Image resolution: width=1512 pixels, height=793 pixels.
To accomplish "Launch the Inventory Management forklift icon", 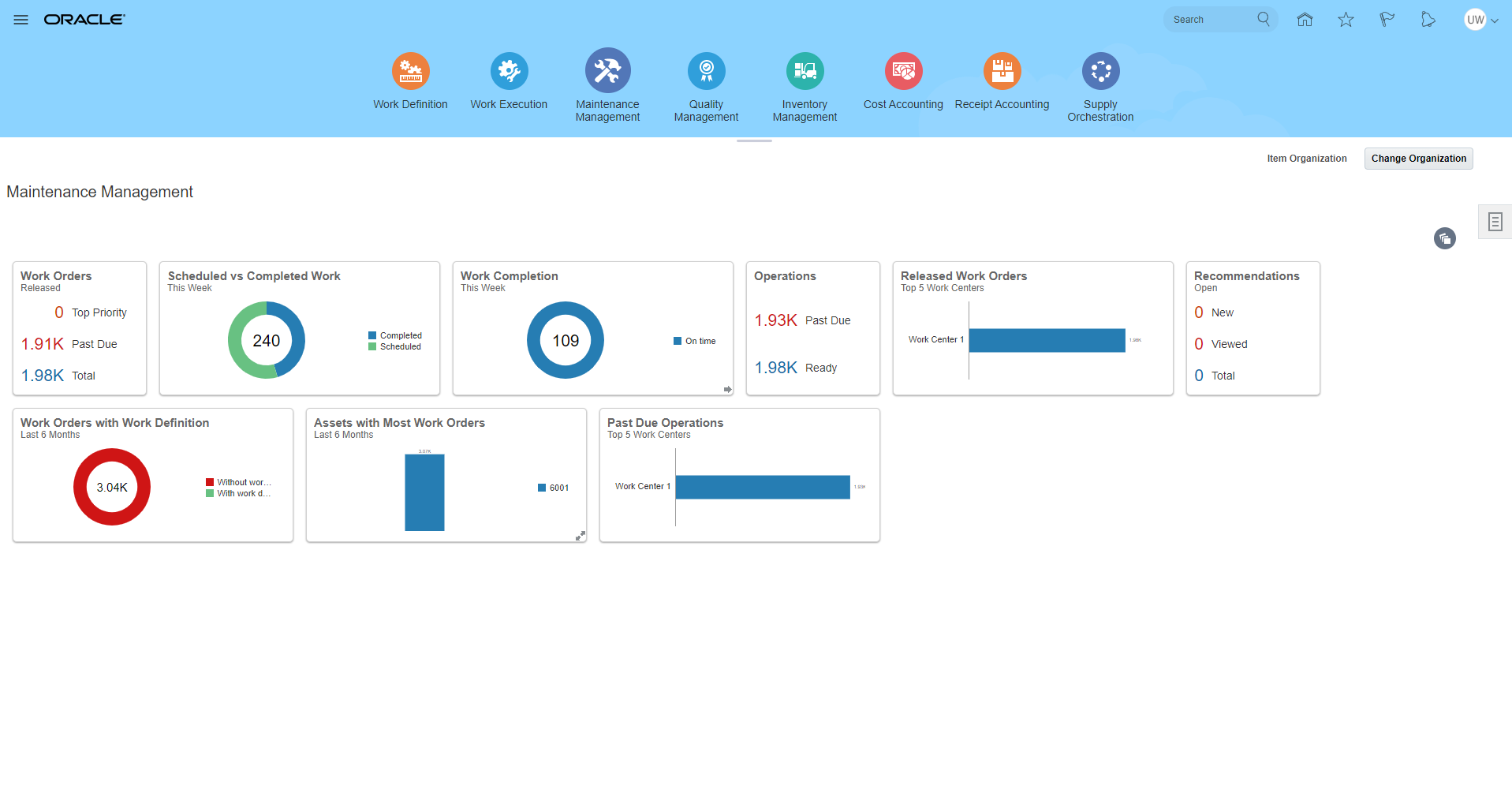I will [805, 71].
